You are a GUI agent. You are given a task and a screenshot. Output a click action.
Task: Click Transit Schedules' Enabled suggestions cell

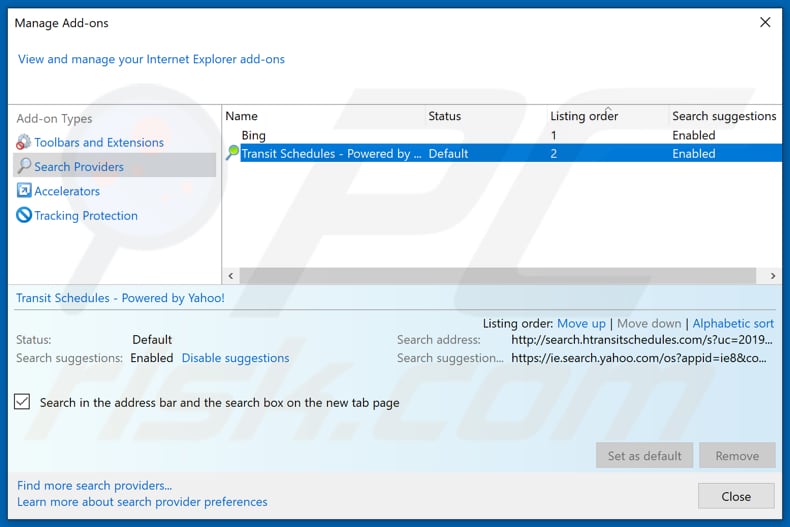(x=694, y=154)
